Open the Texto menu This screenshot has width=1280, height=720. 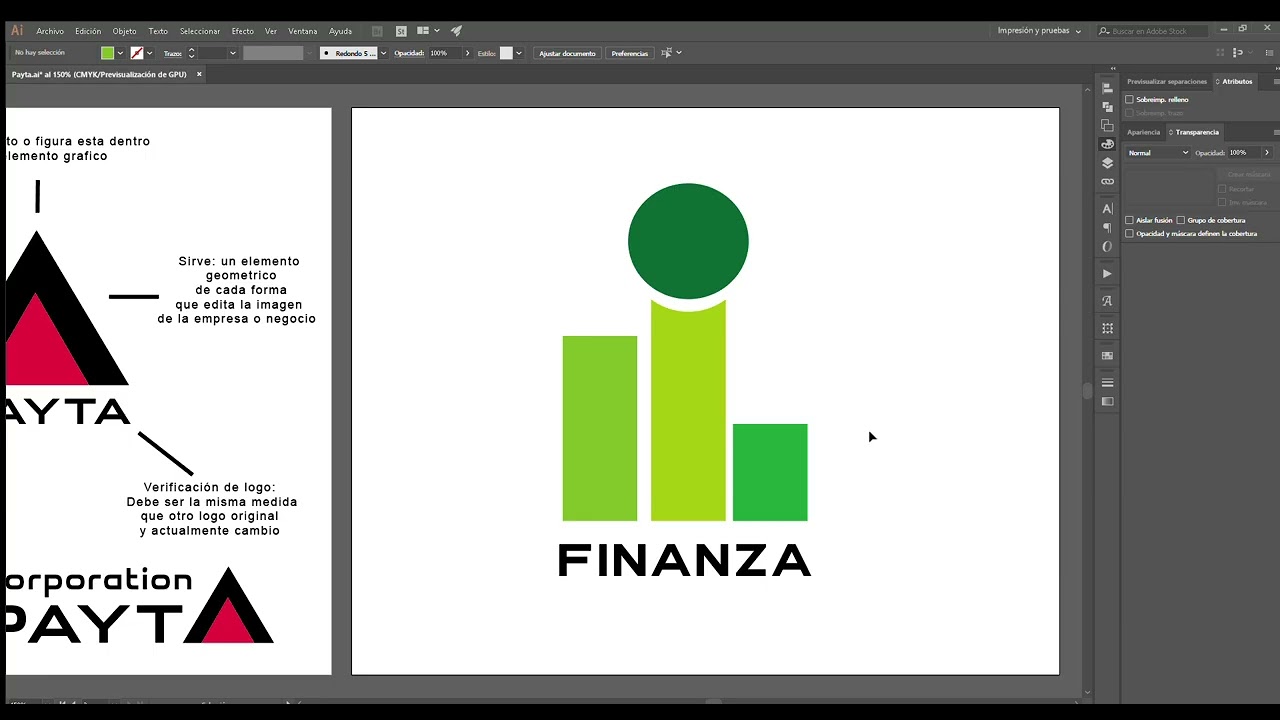158,31
